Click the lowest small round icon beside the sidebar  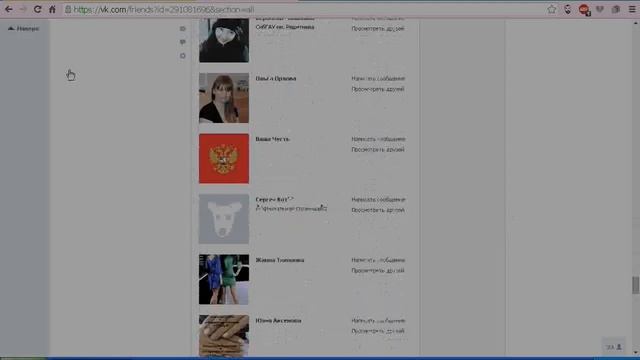tap(182, 56)
